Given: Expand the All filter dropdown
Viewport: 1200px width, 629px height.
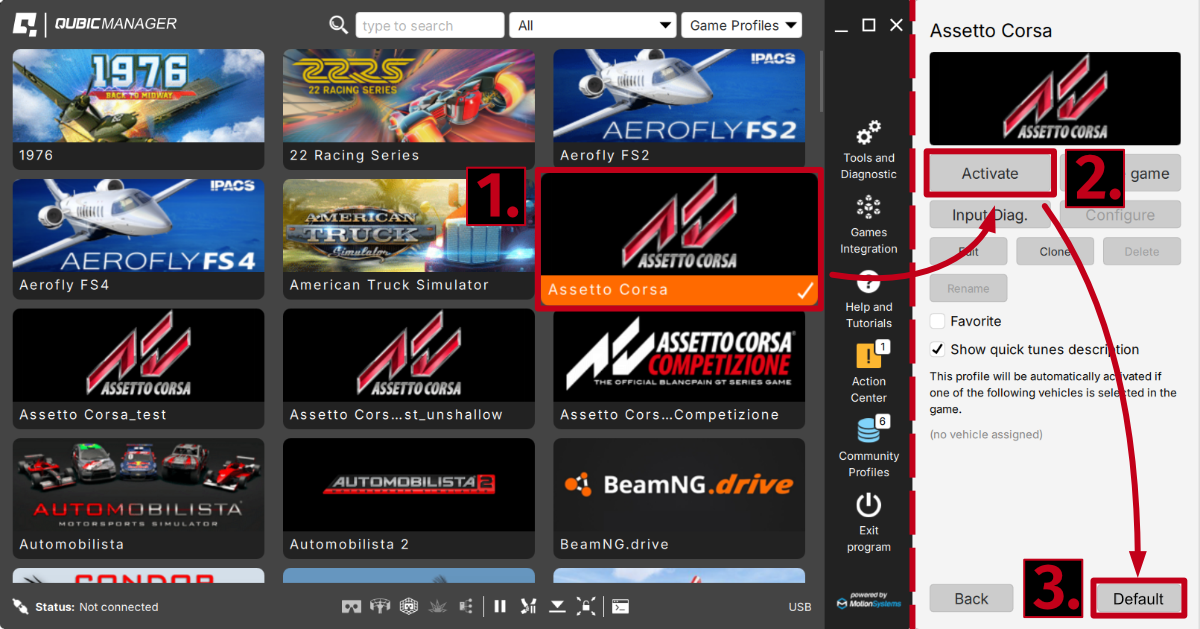Looking at the screenshot, I should click(593, 25).
